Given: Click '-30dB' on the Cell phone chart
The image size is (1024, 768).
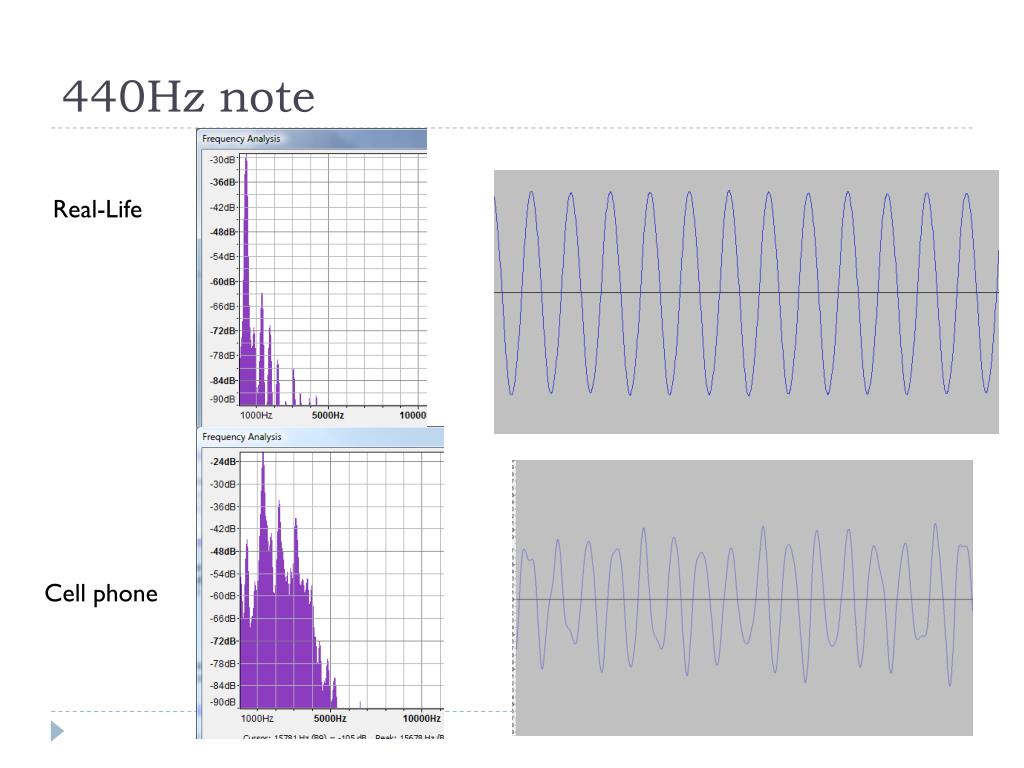Looking at the screenshot, I should [223, 485].
